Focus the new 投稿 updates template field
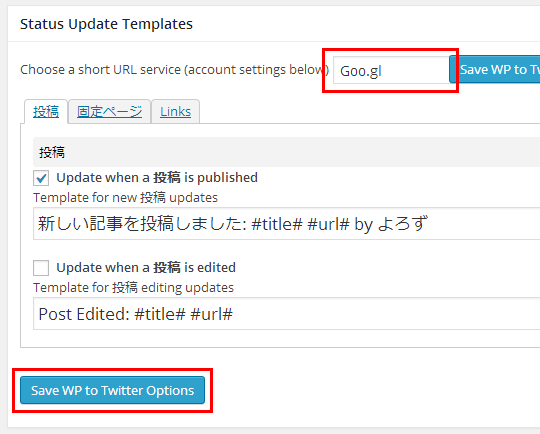 (x=287, y=224)
